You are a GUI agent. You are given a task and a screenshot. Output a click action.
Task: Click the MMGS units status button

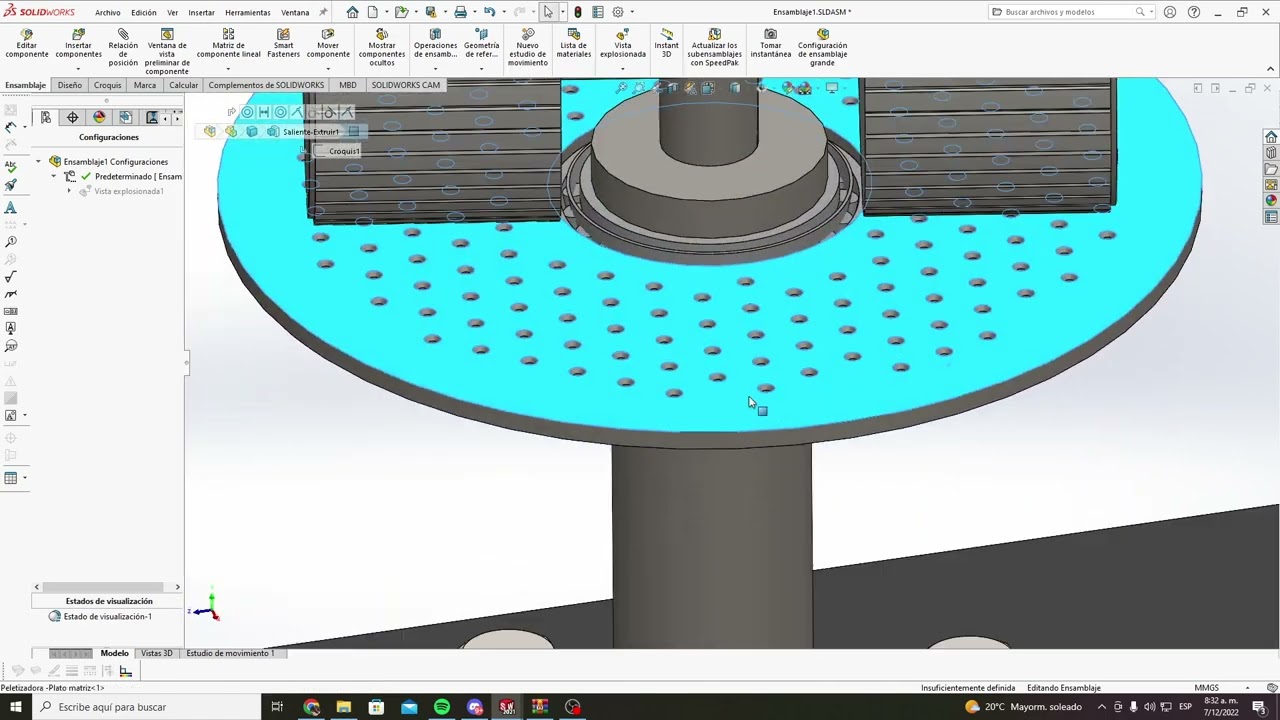[1206, 688]
